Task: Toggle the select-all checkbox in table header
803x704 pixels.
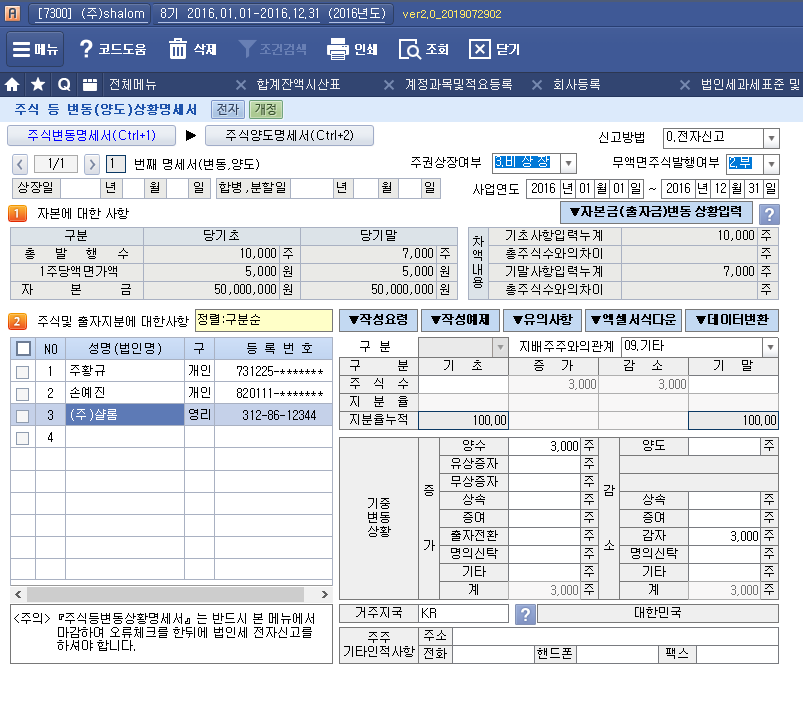Action: point(22,348)
